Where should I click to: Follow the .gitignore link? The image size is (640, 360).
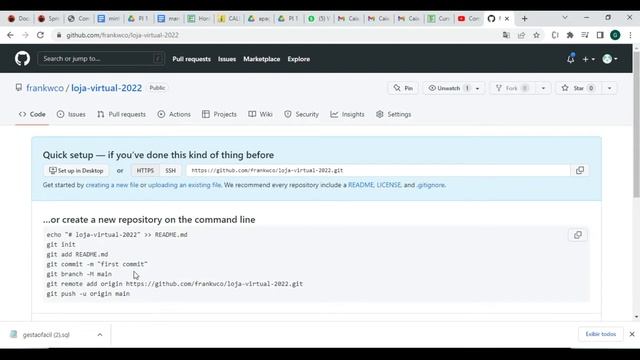click(x=431, y=185)
